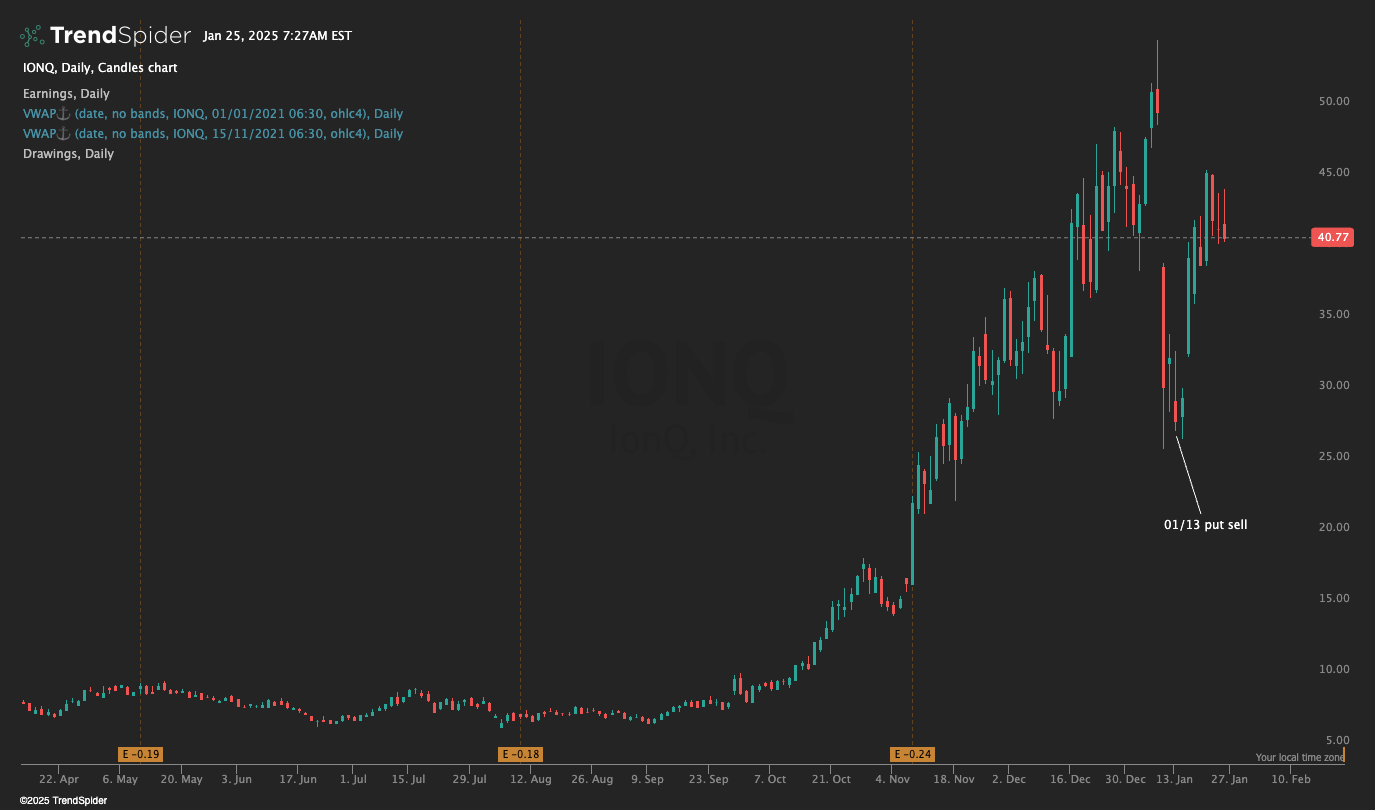Click the 10.00 price axis label
The height and width of the screenshot is (810, 1375).
(x=1334, y=669)
